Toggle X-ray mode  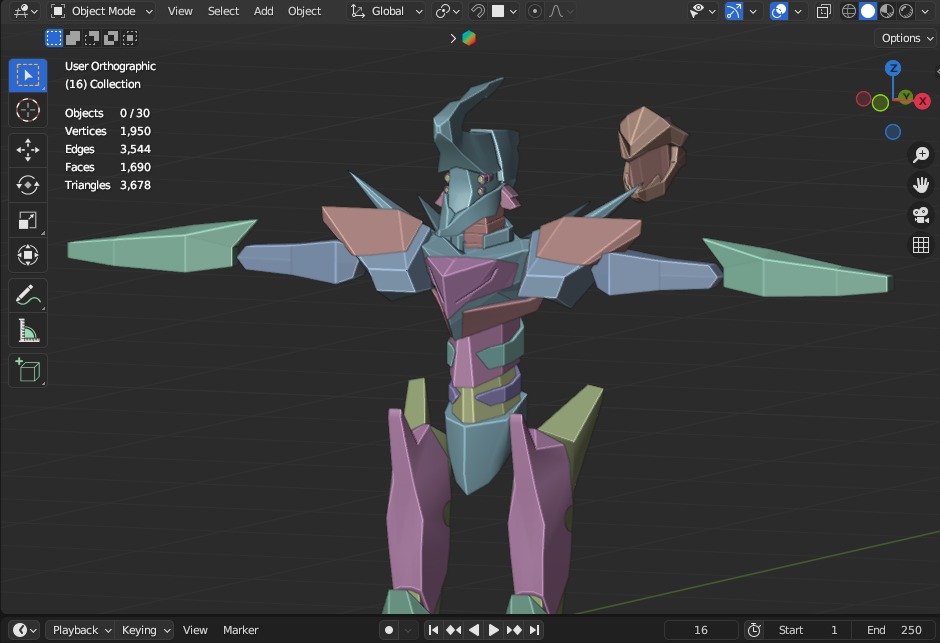tap(824, 11)
